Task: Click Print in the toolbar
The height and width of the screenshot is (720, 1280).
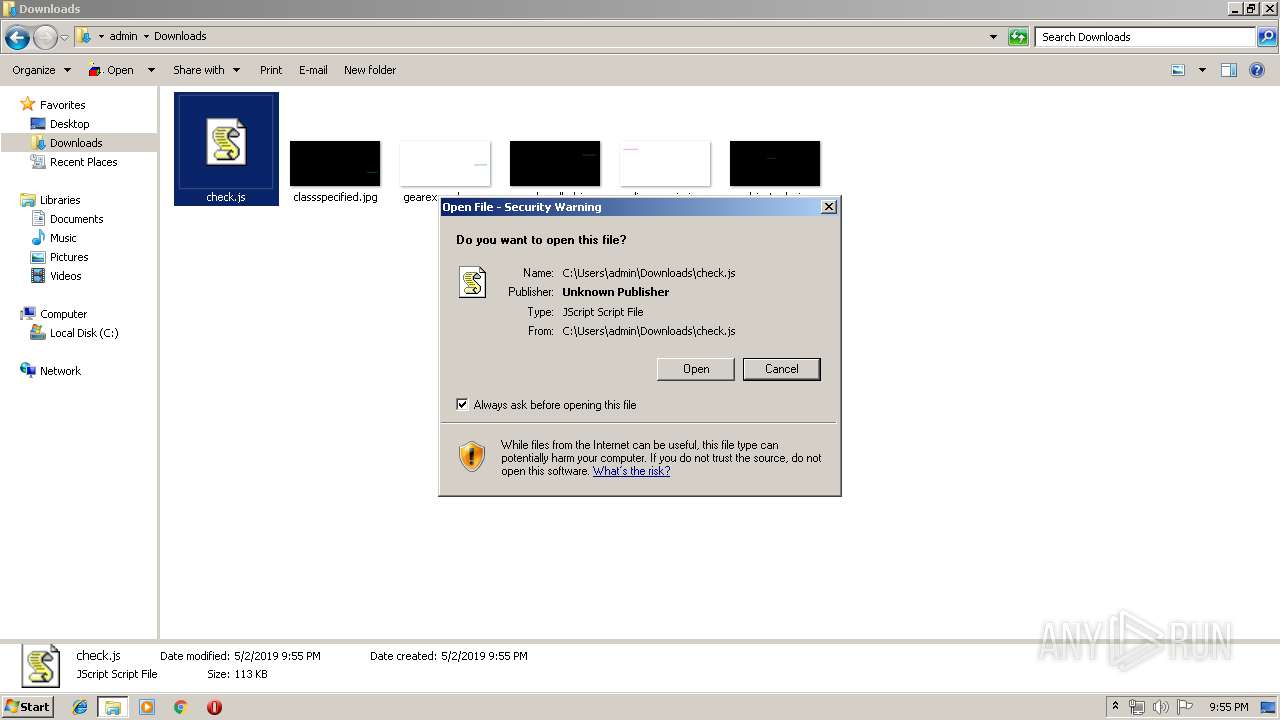Action: pos(271,70)
